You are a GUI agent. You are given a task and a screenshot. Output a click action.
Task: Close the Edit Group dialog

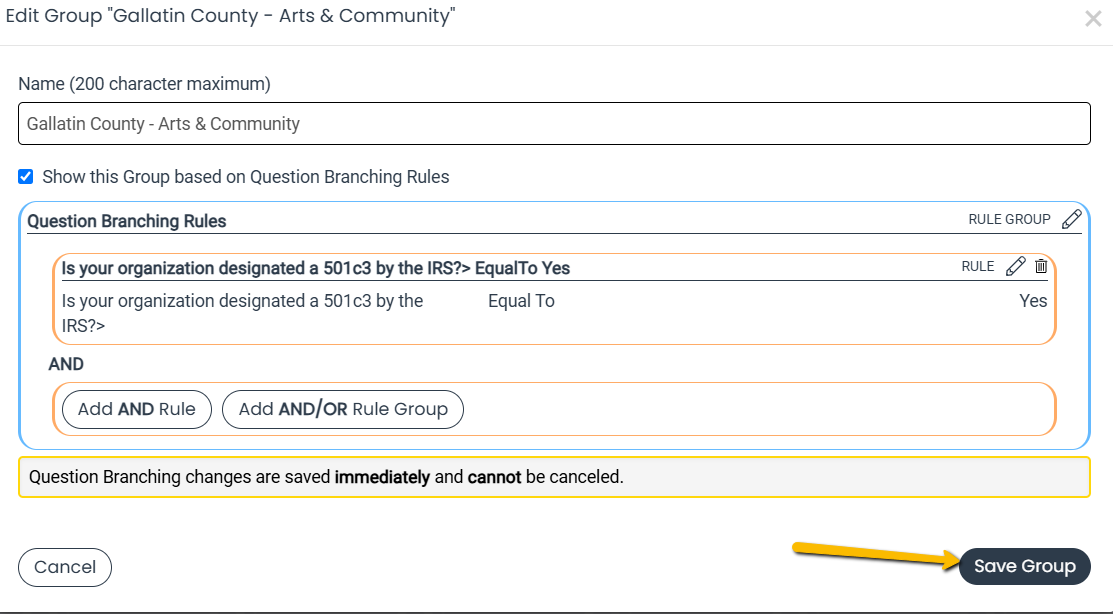(x=1093, y=18)
